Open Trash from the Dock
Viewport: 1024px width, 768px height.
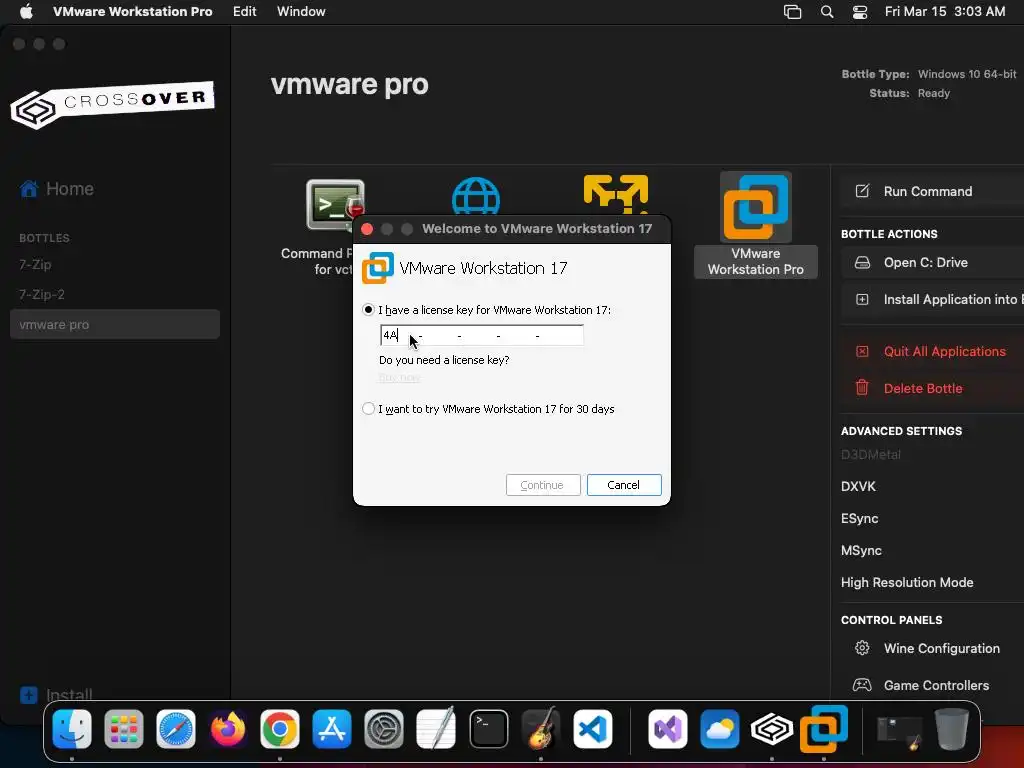point(952,729)
